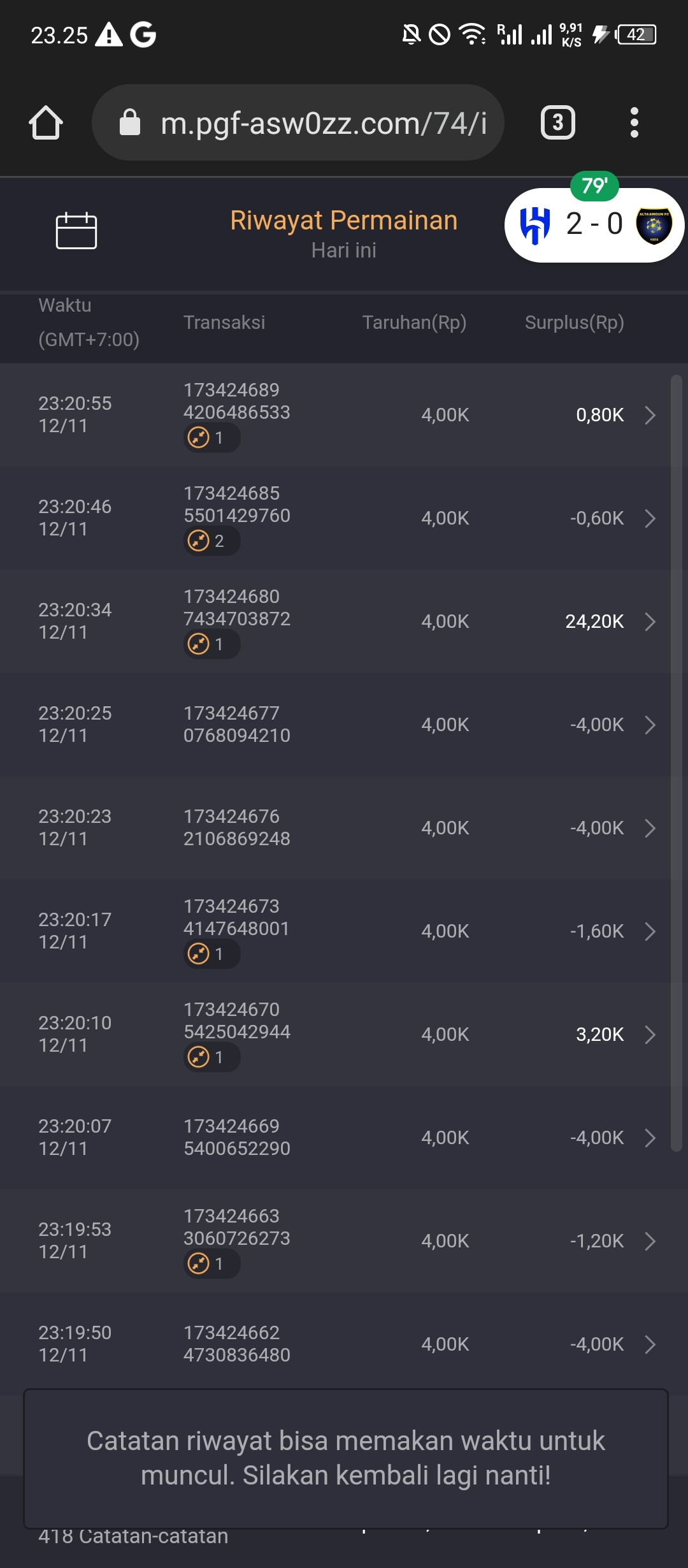Select transaction ID 1734246770768094210
Viewport: 688px width, 1568px height.
tap(236, 724)
